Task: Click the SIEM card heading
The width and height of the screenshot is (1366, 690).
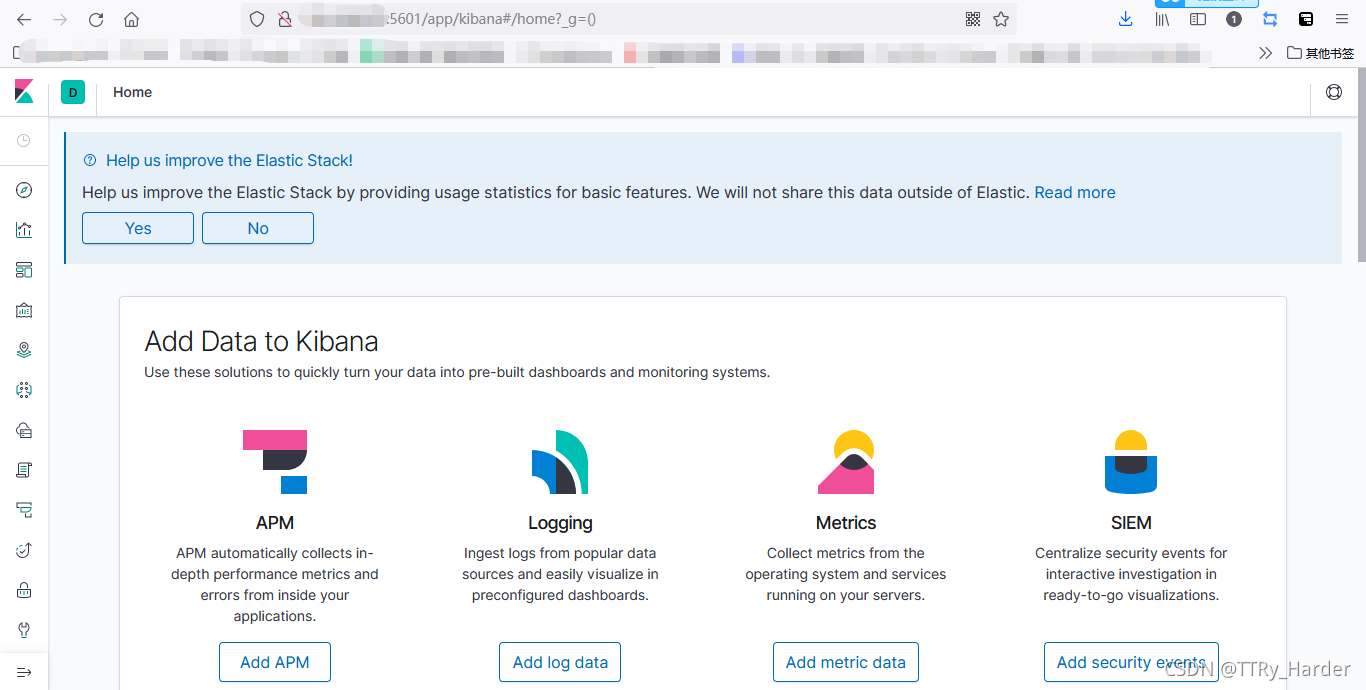Action: pos(1131,523)
